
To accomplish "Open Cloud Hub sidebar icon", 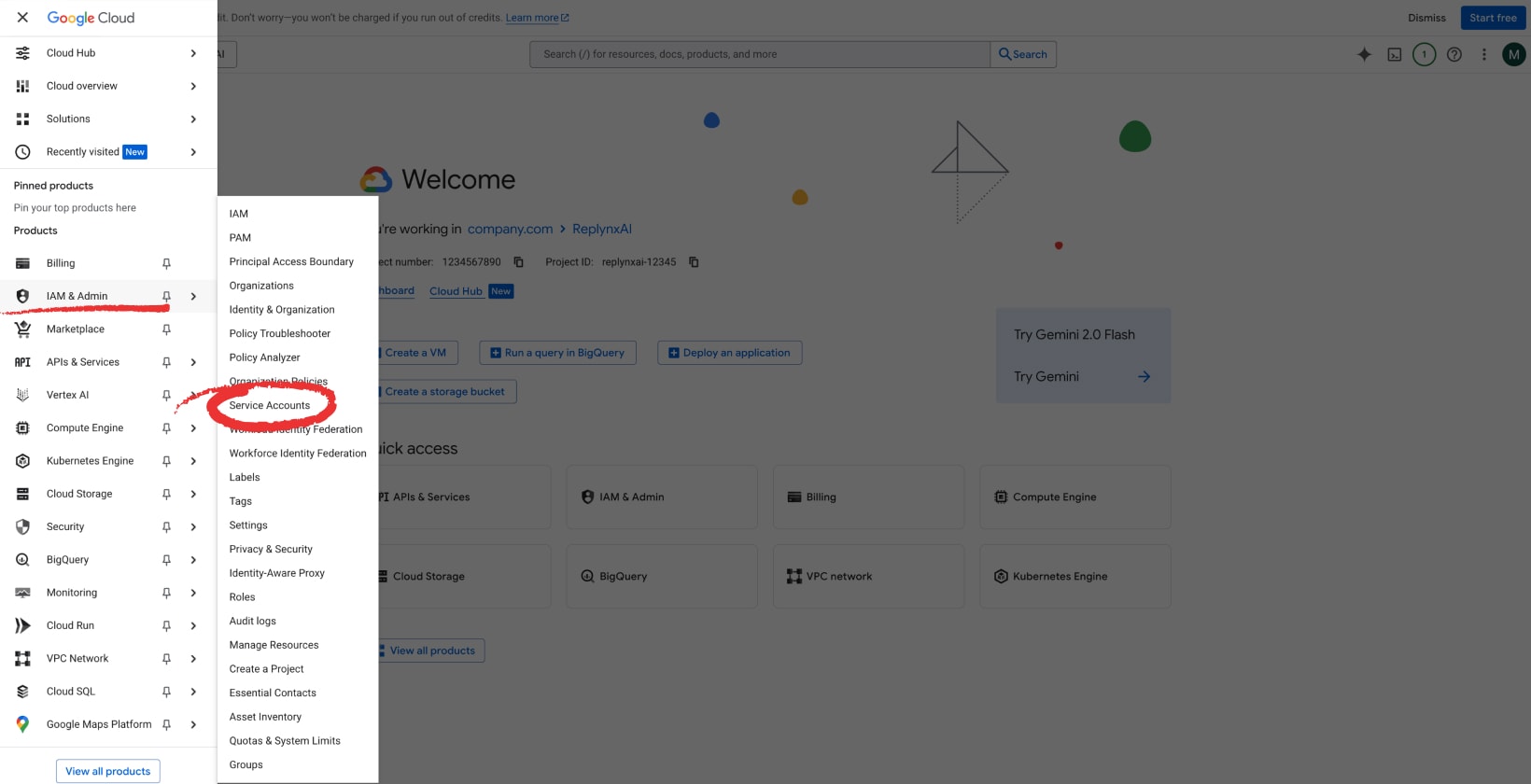I will tap(22, 53).
